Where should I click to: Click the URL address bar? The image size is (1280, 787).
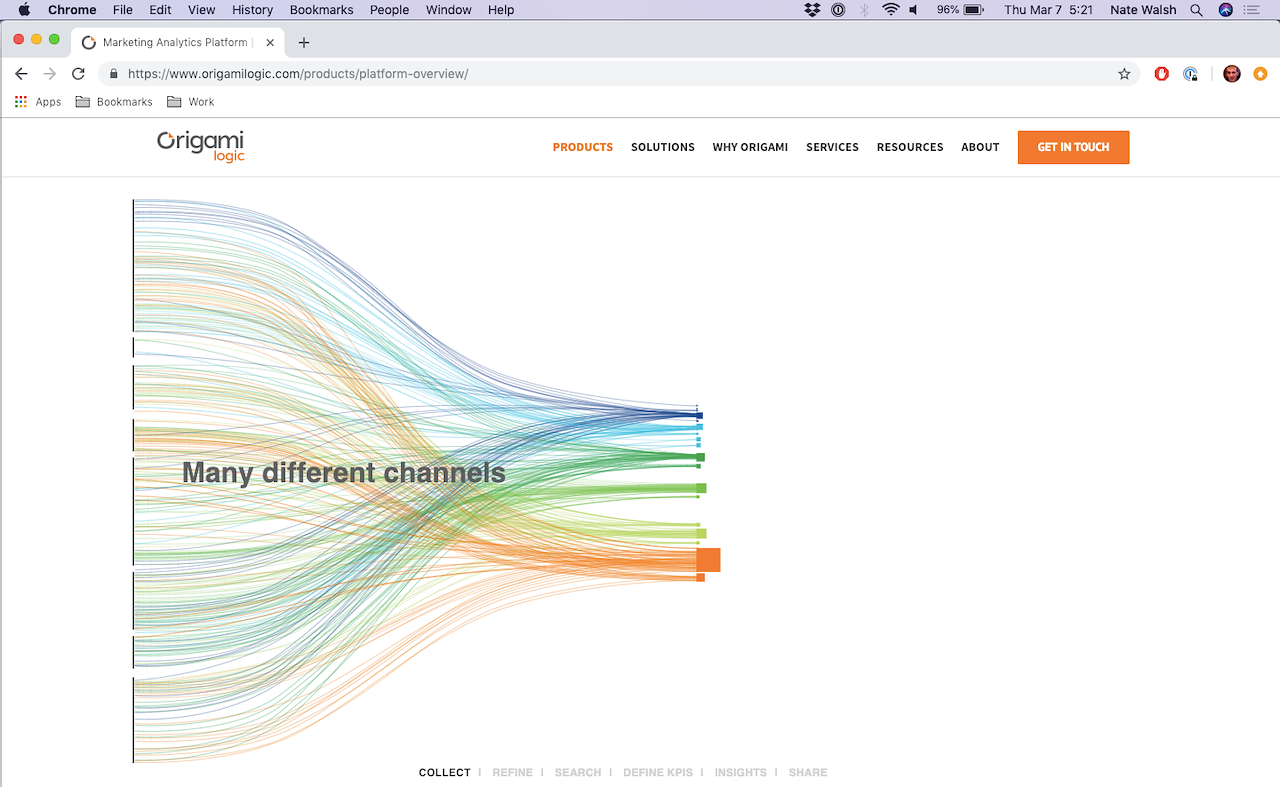point(620,74)
